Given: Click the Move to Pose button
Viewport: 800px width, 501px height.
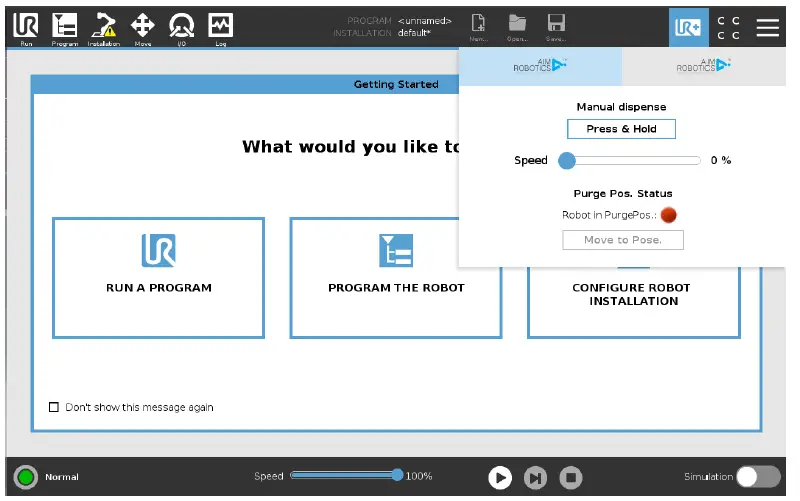Looking at the screenshot, I should point(623,240).
